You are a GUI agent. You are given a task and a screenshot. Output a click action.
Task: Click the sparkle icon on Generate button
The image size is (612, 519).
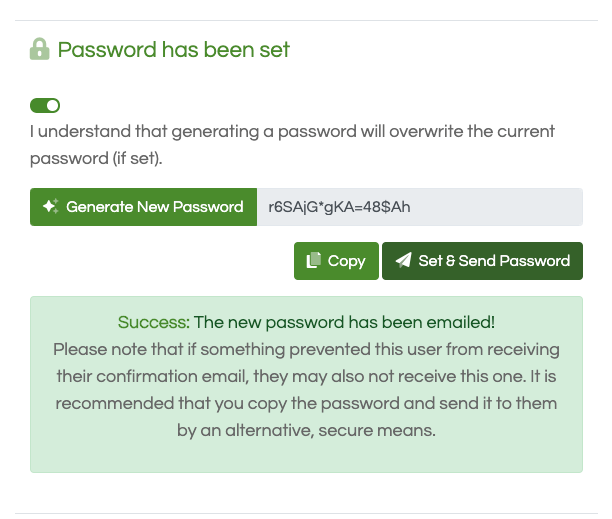[51, 206]
